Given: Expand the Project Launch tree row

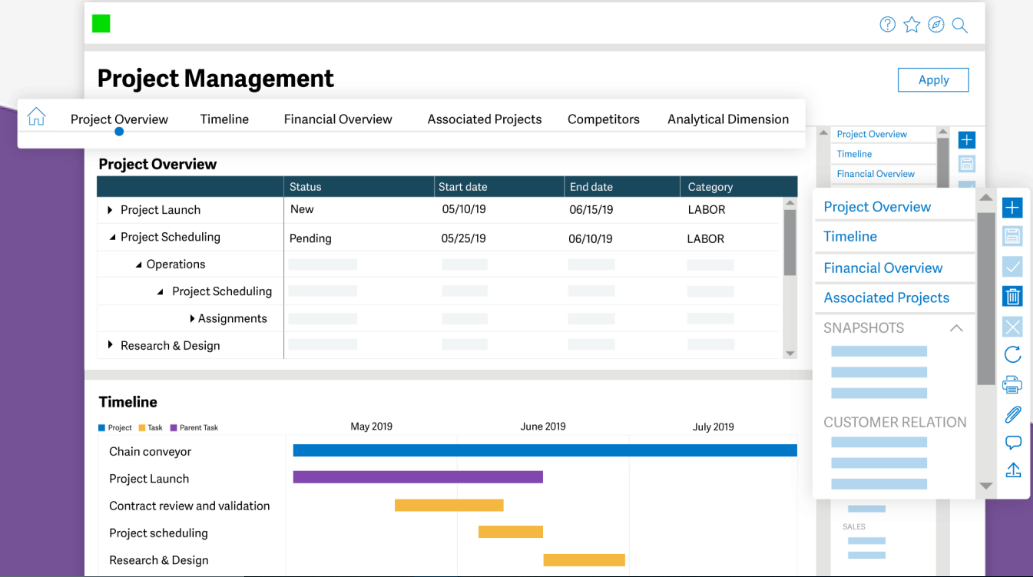Looking at the screenshot, I should click(x=110, y=210).
